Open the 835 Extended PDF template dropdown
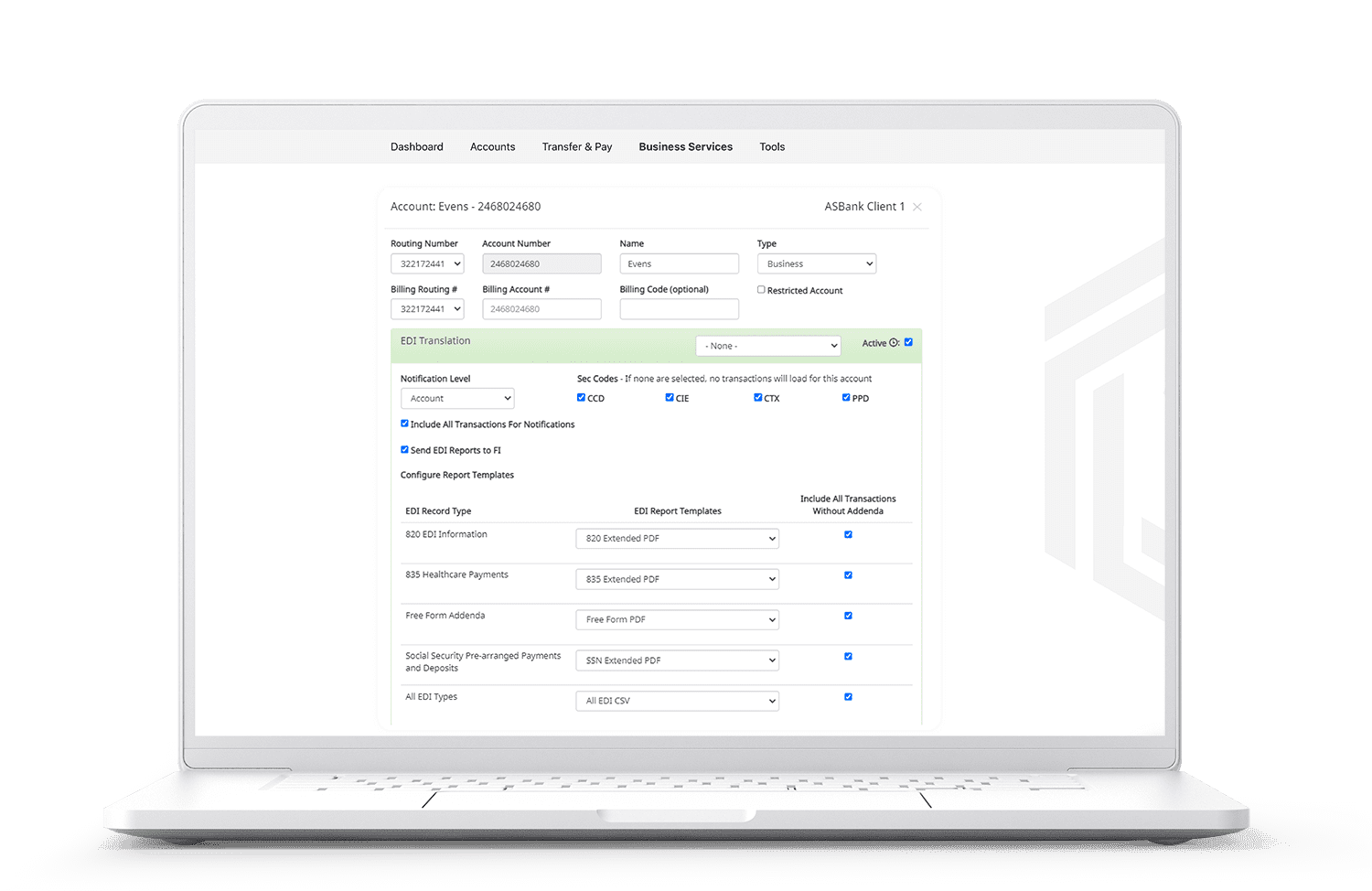Screen dimensions: 1372x891 click(677, 579)
